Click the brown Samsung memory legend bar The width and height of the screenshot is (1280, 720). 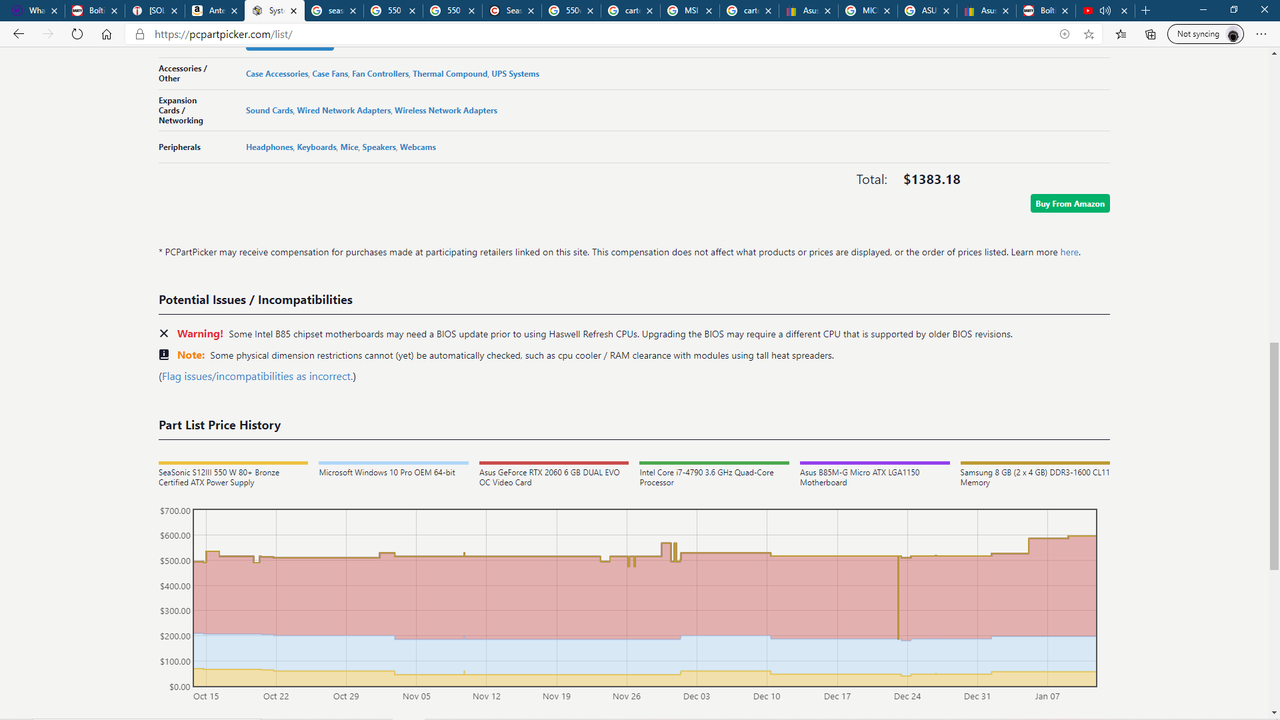[1035, 463]
